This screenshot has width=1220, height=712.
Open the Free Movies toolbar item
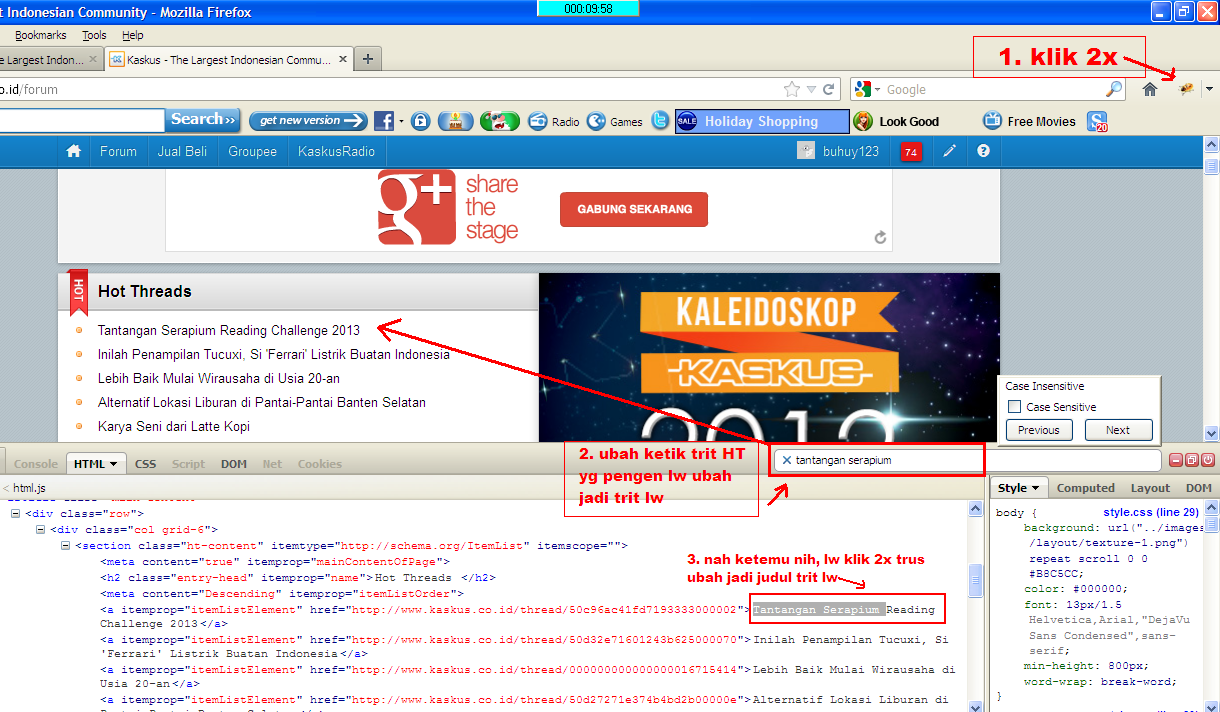(1030, 121)
